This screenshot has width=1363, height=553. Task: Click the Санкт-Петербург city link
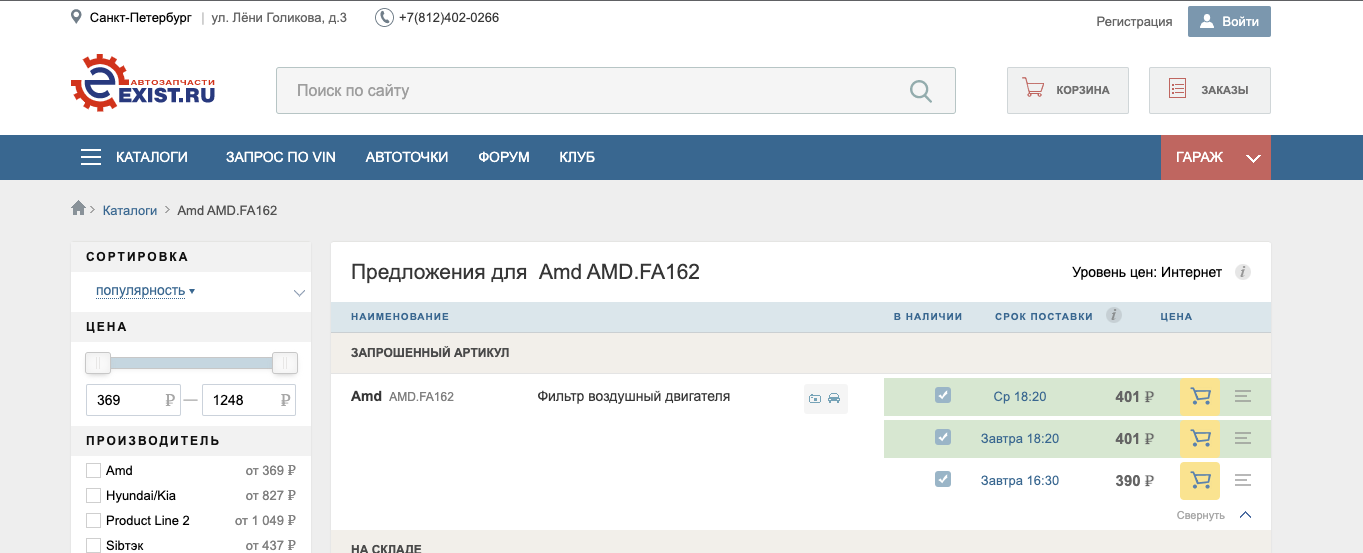pos(140,18)
